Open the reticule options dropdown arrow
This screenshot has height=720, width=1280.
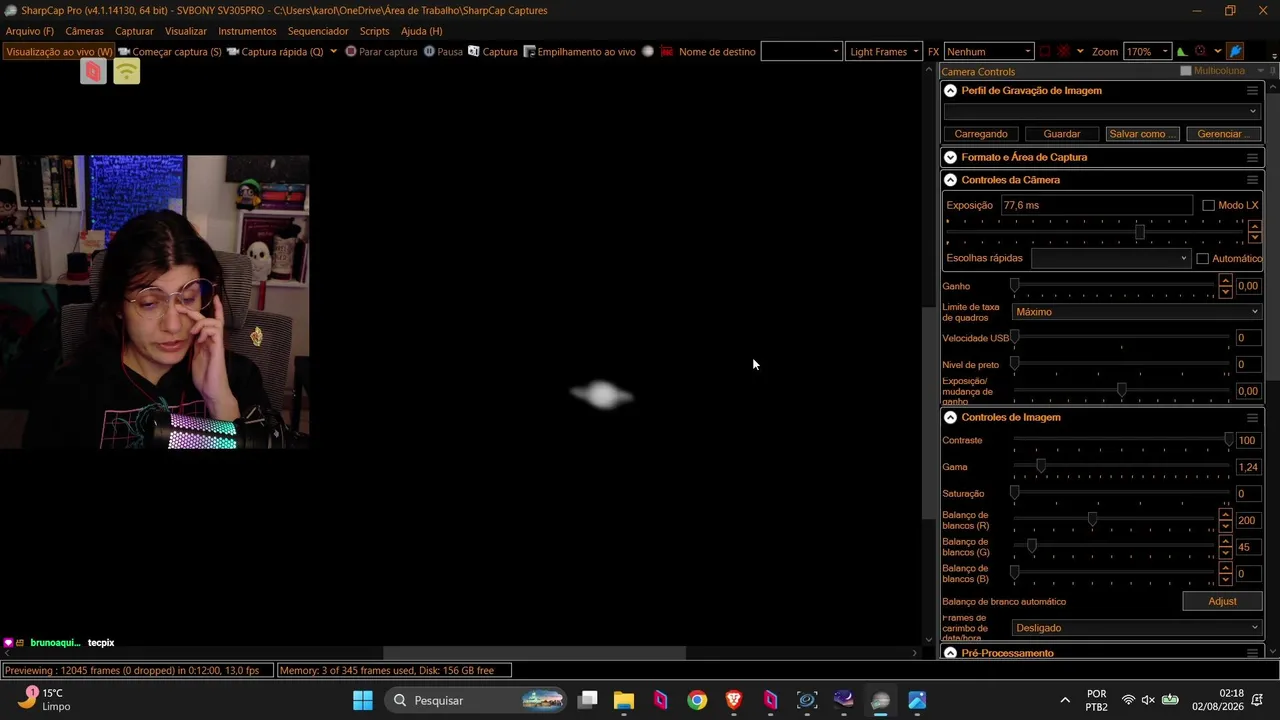tap(1080, 51)
